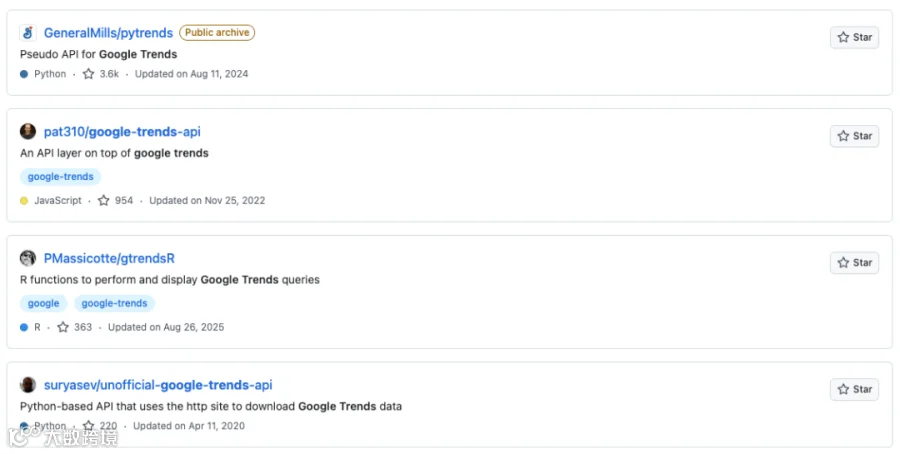
Task: Click the 363 stars icon for gtrendsR
Action: 63,327
